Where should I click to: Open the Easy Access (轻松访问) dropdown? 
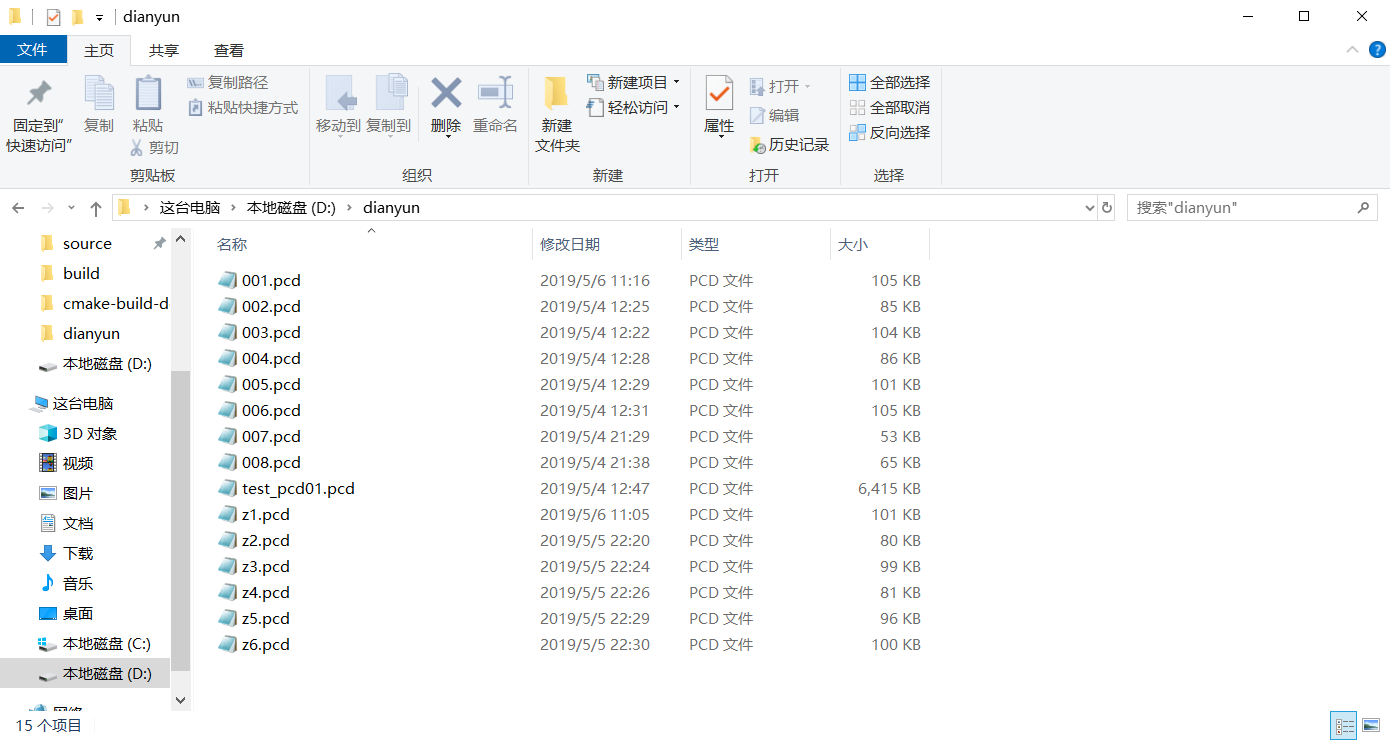click(x=676, y=107)
